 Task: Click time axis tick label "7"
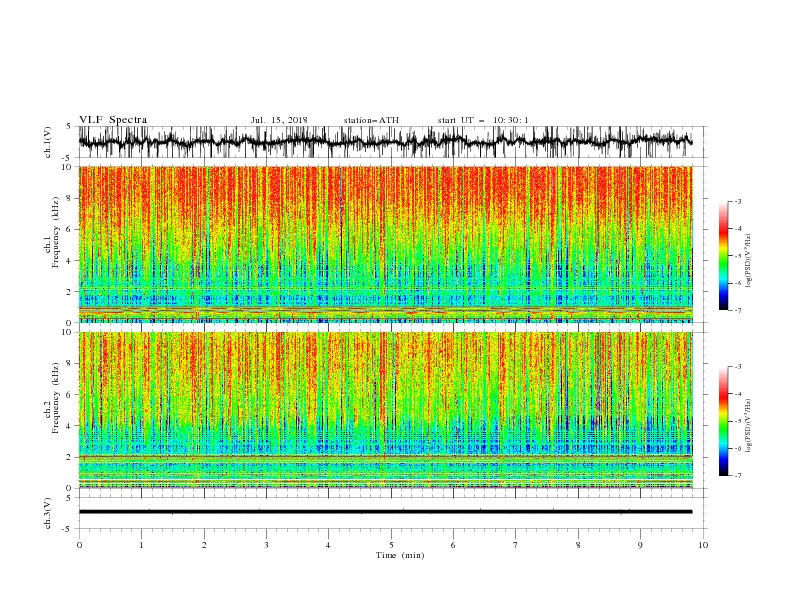pos(516,545)
